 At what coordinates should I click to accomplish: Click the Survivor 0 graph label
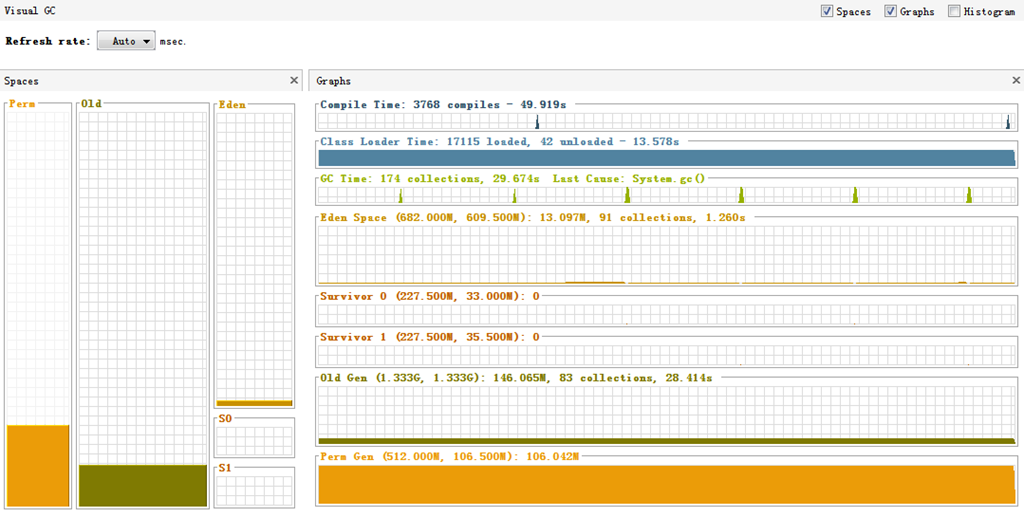tap(430, 296)
